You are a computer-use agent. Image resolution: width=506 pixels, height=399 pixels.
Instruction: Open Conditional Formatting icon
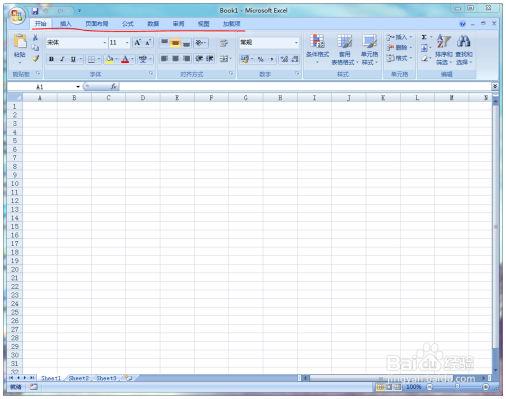pyautogui.click(x=317, y=41)
